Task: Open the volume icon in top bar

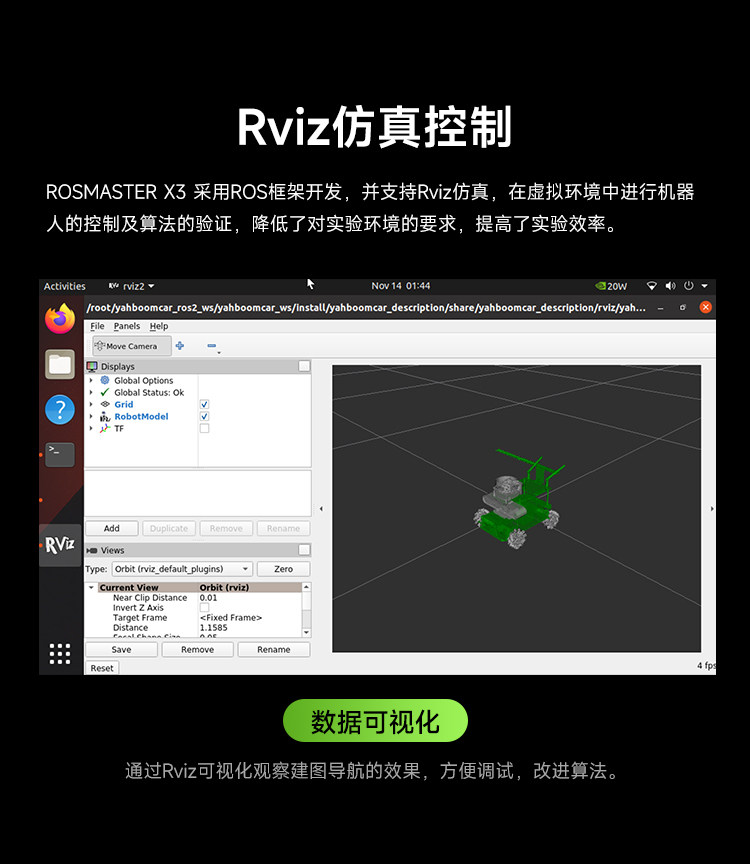Action: point(670,286)
